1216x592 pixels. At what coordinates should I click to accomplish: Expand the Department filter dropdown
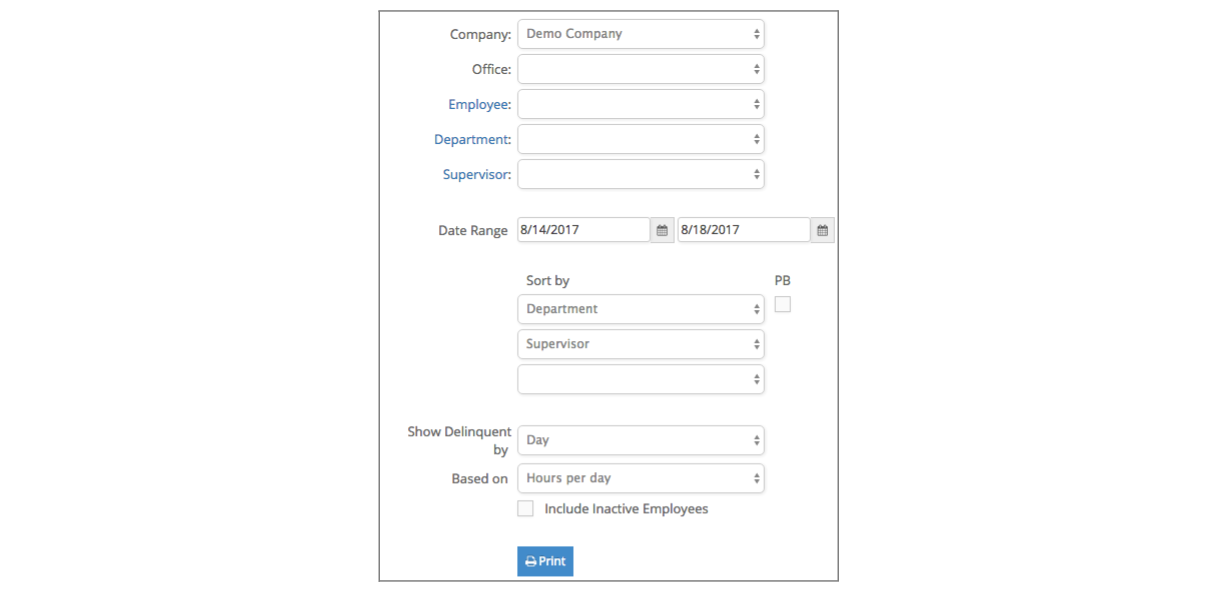pyautogui.click(x=640, y=139)
